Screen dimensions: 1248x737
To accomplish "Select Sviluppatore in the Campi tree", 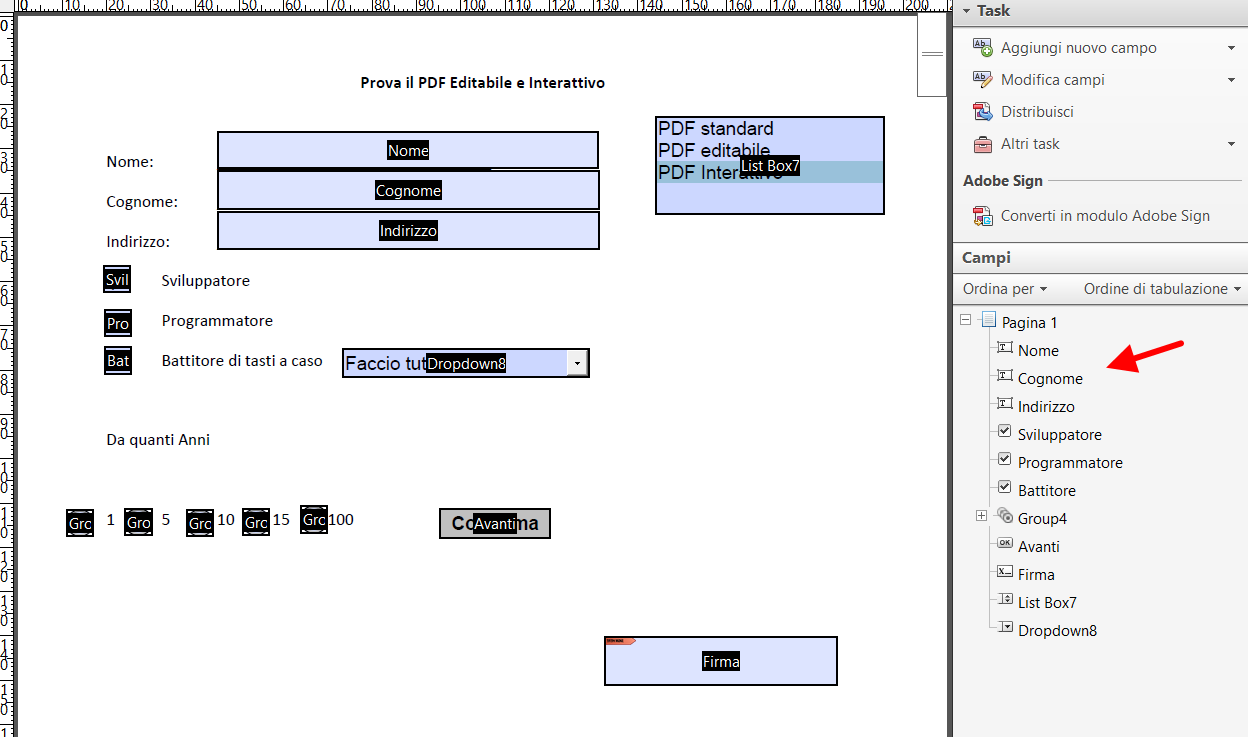I will tap(1059, 435).
